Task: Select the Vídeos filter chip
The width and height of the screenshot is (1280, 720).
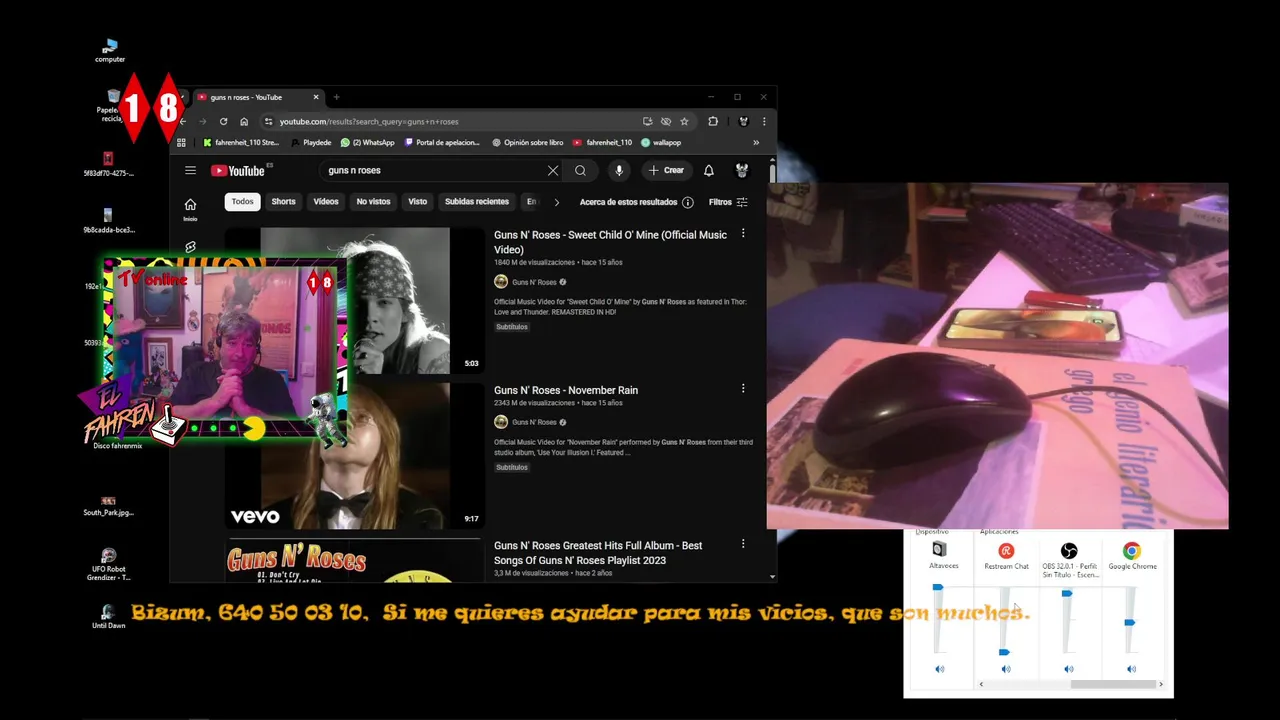Action: click(326, 202)
